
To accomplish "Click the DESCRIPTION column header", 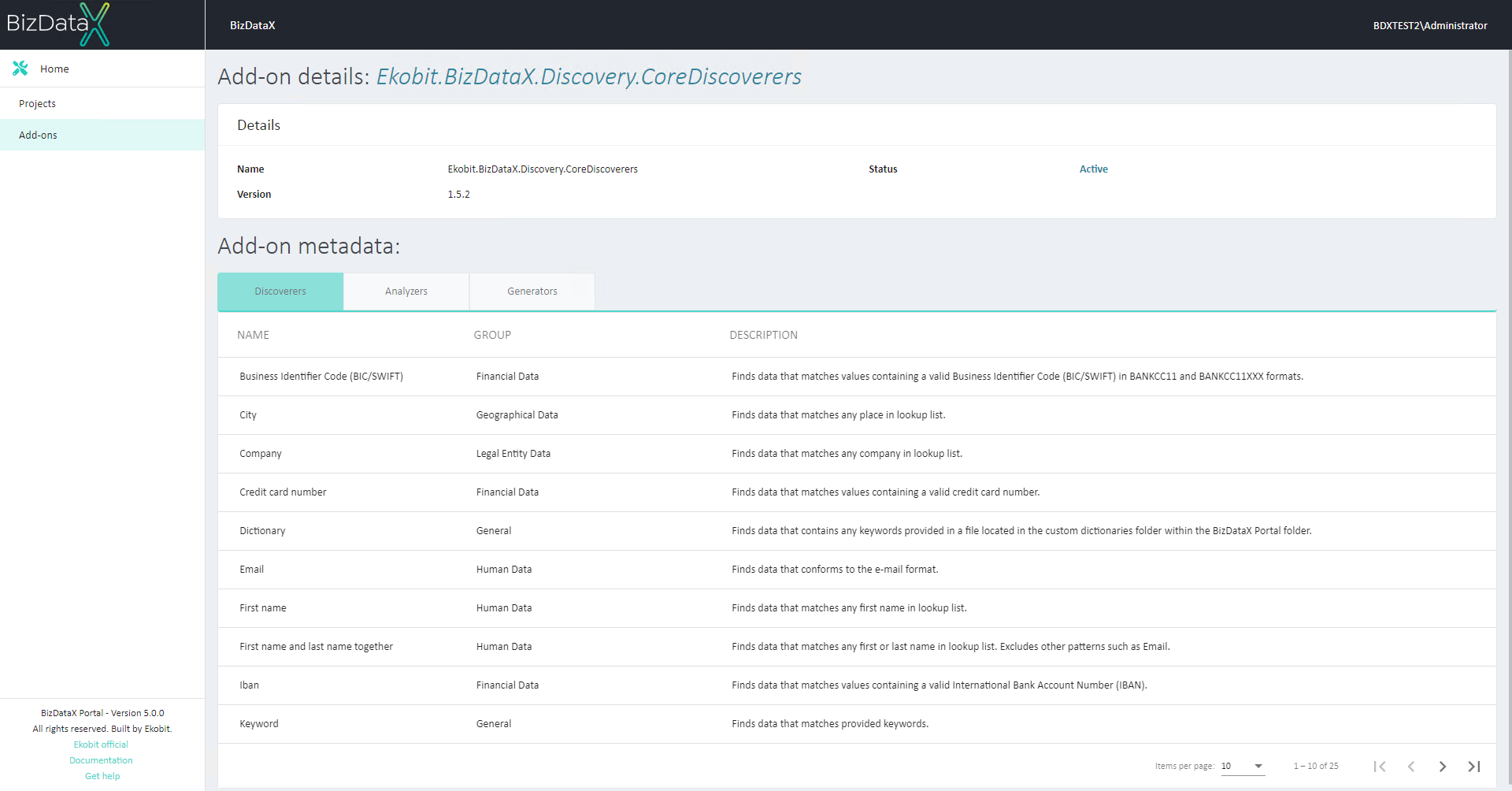I will (763, 335).
